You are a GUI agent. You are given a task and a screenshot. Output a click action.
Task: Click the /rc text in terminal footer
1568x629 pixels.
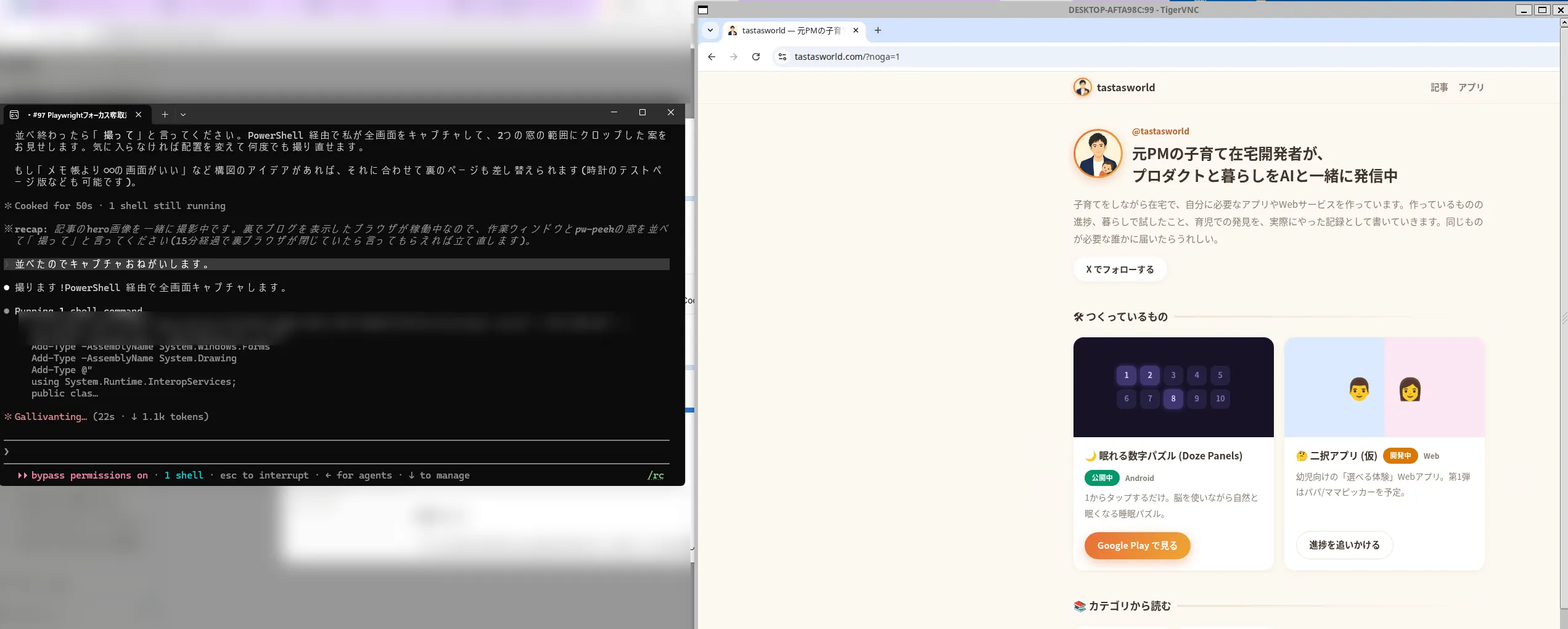(655, 475)
